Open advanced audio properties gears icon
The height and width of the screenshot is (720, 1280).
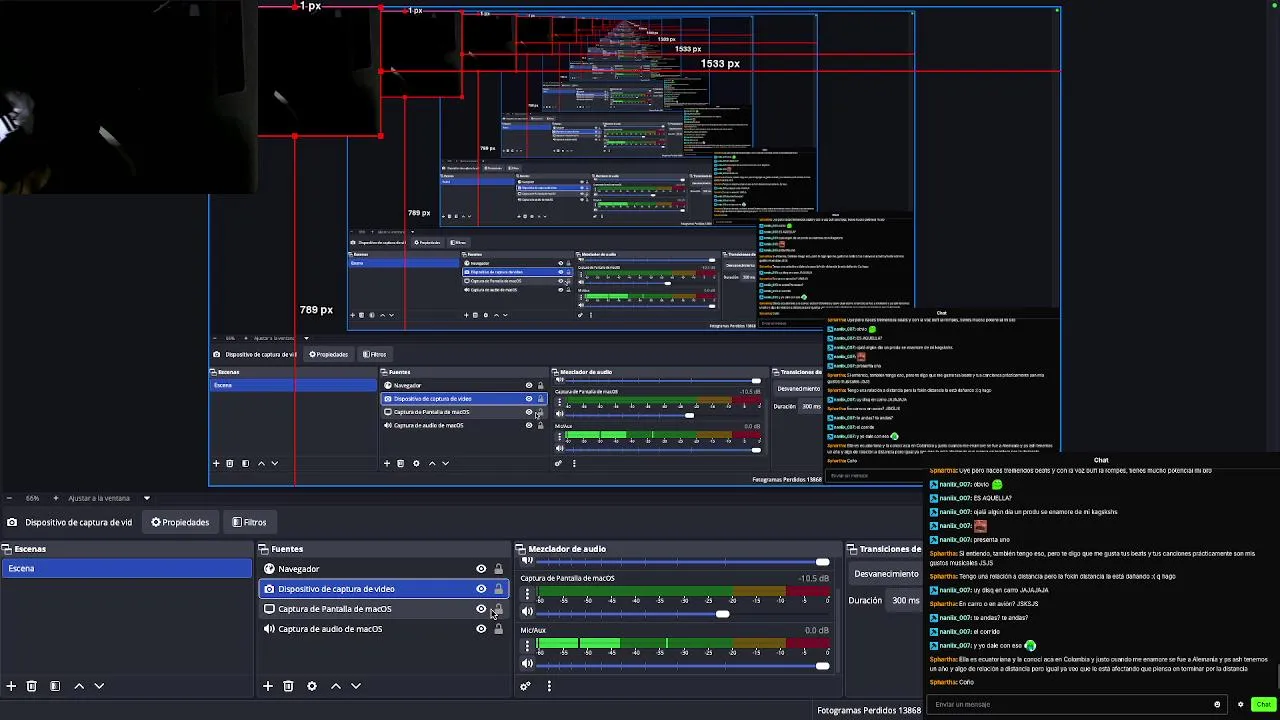point(525,686)
